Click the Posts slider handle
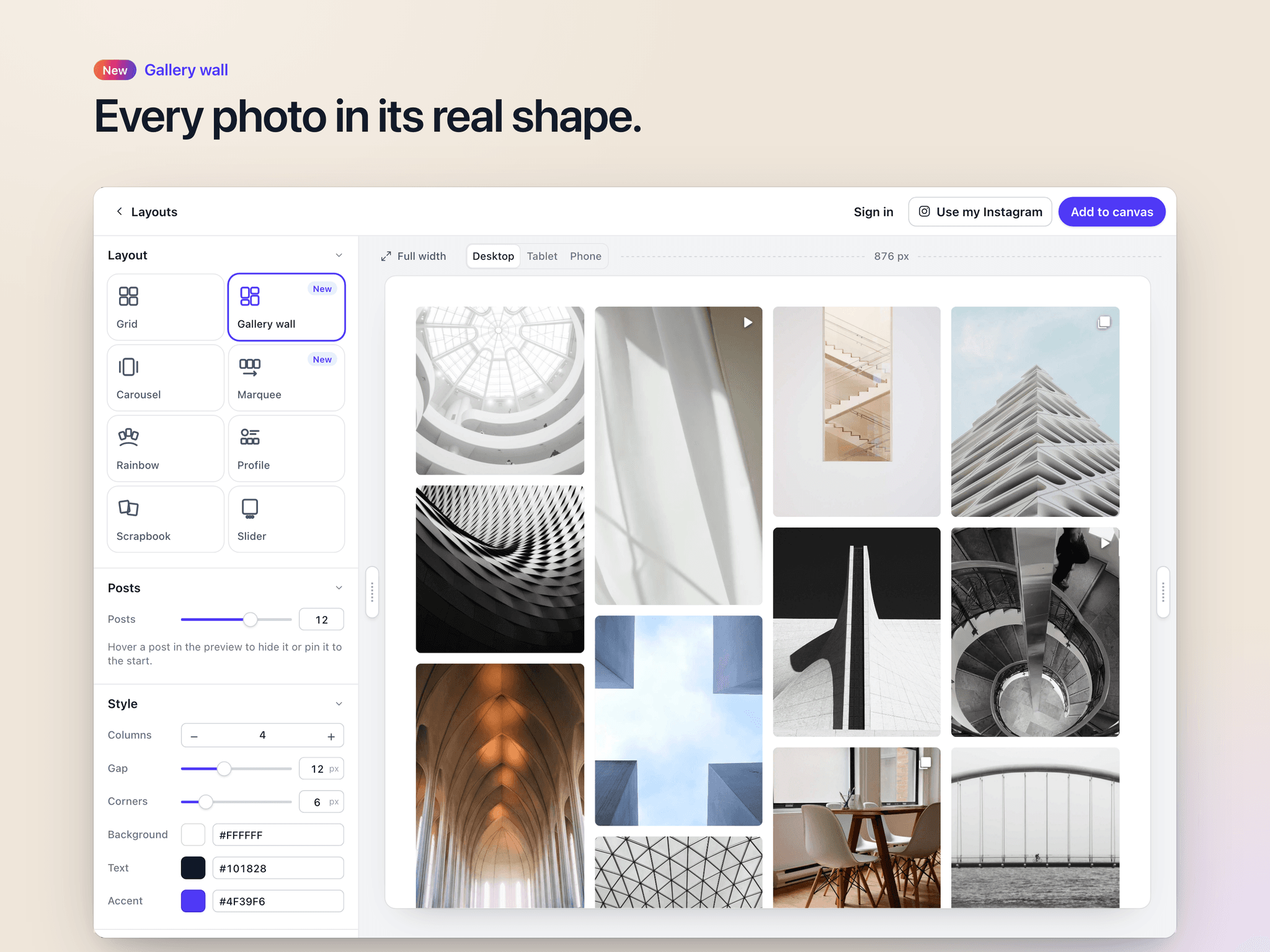 [x=250, y=619]
